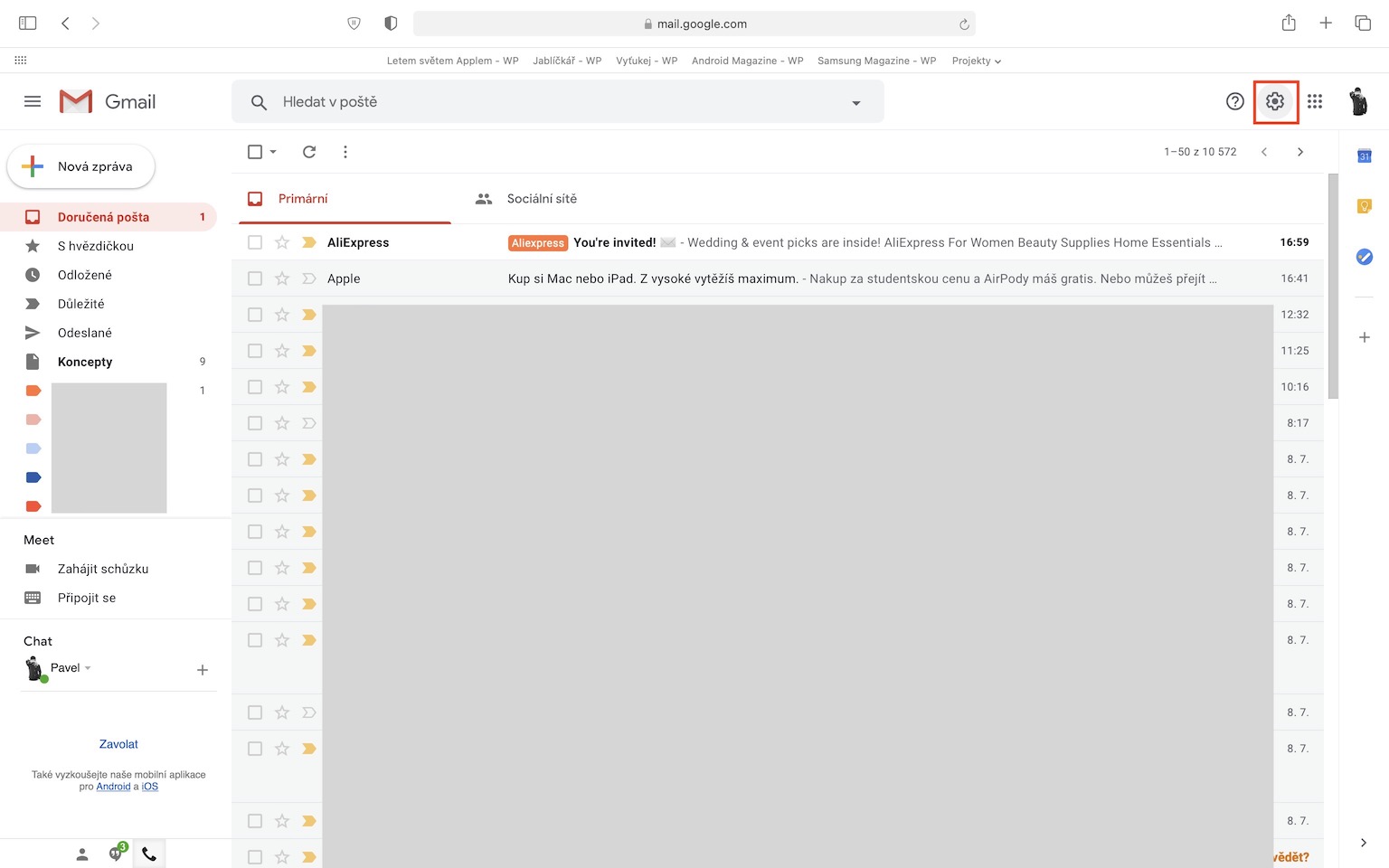Click the search magnifier icon
The height and width of the screenshot is (868, 1389).
tap(259, 102)
